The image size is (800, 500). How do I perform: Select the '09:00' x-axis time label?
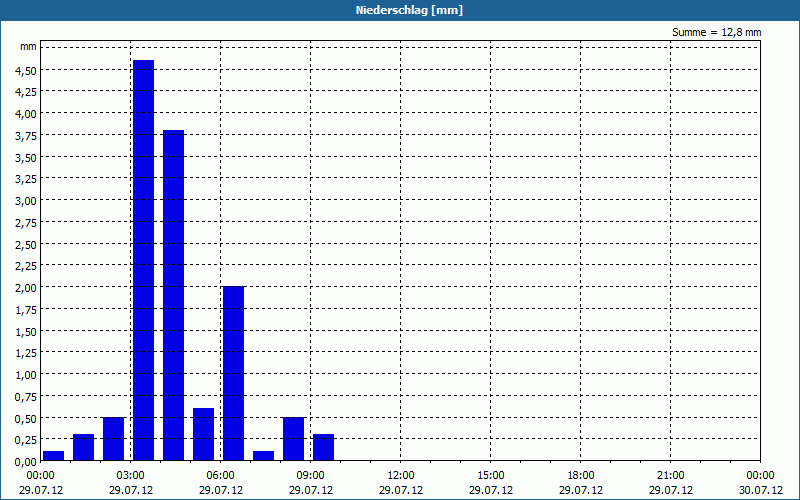click(311, 476)
